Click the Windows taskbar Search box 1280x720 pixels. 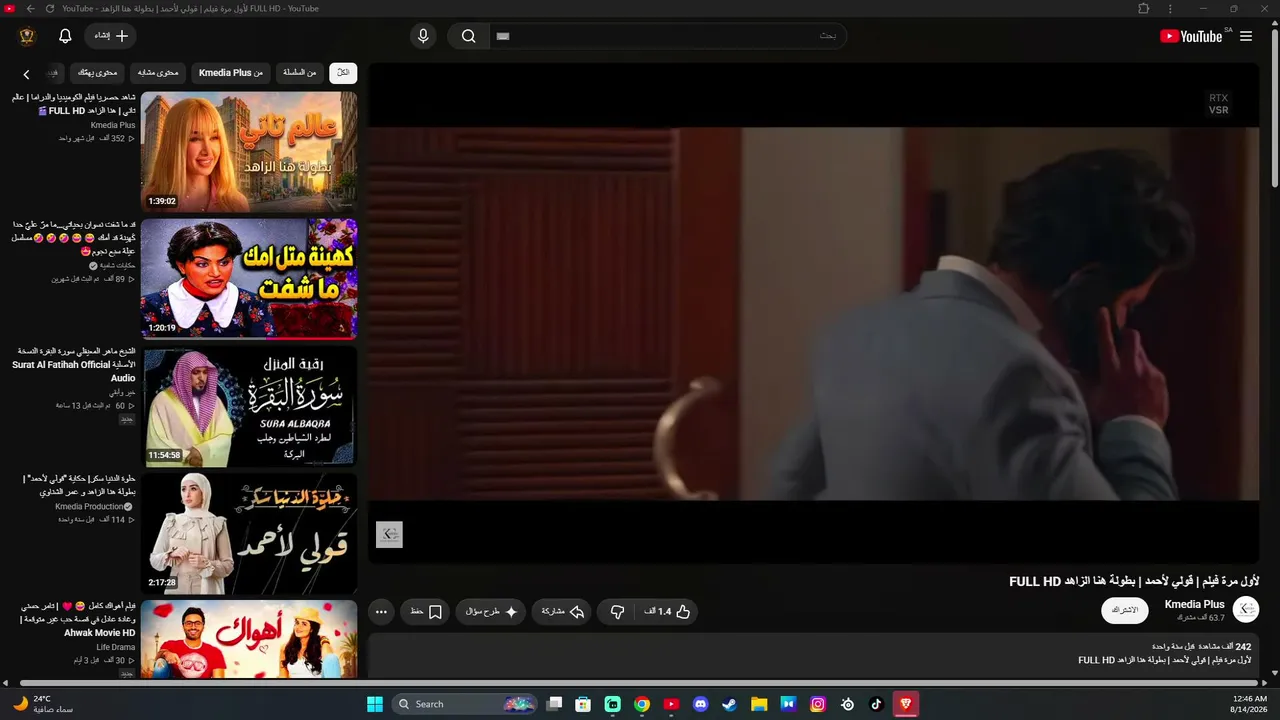pyautogui.click(x=465, y=704)
